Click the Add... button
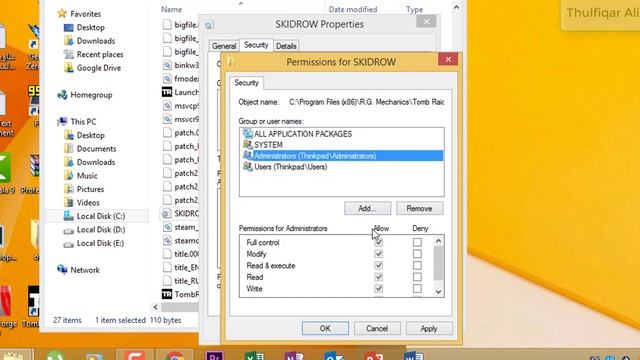The height and width of the screenshot is (360, 640). pyautogui.click(x=367, y=208)
